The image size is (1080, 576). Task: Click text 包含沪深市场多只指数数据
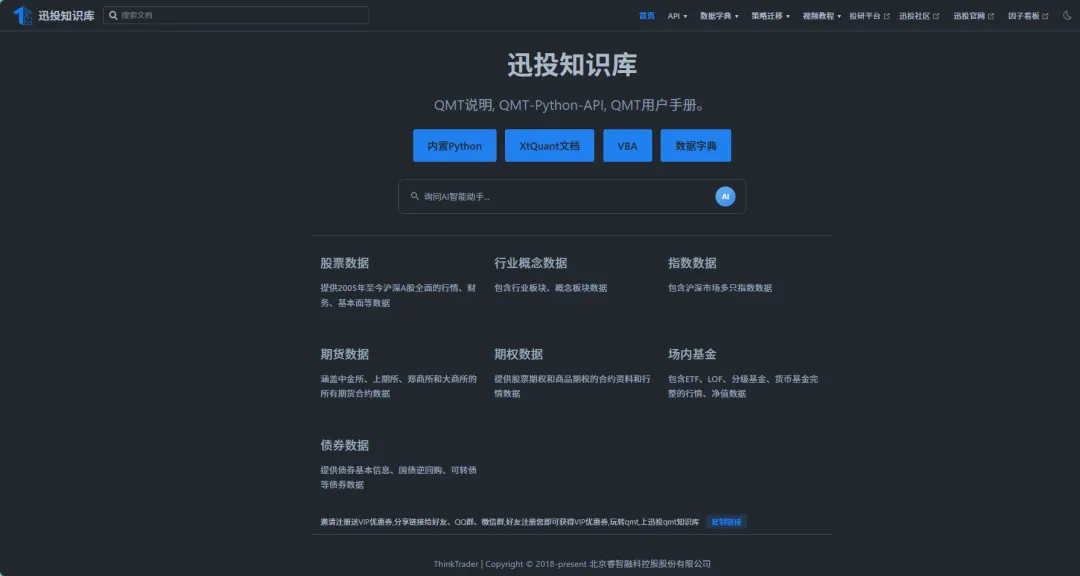click(720, 288)
